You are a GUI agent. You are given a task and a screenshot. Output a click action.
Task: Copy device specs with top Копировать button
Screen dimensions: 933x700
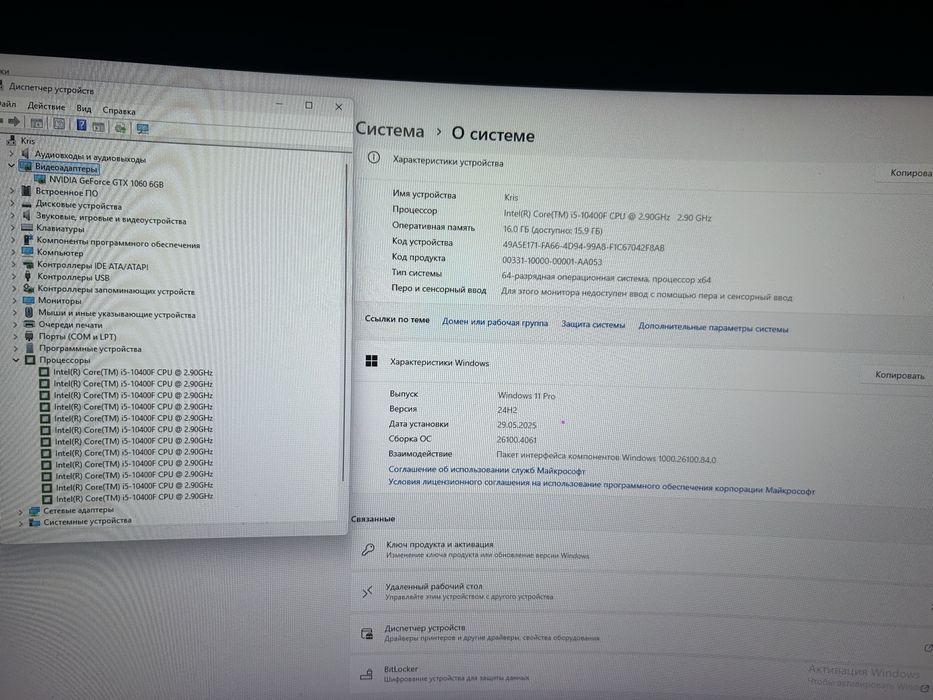tap(905, 173)
